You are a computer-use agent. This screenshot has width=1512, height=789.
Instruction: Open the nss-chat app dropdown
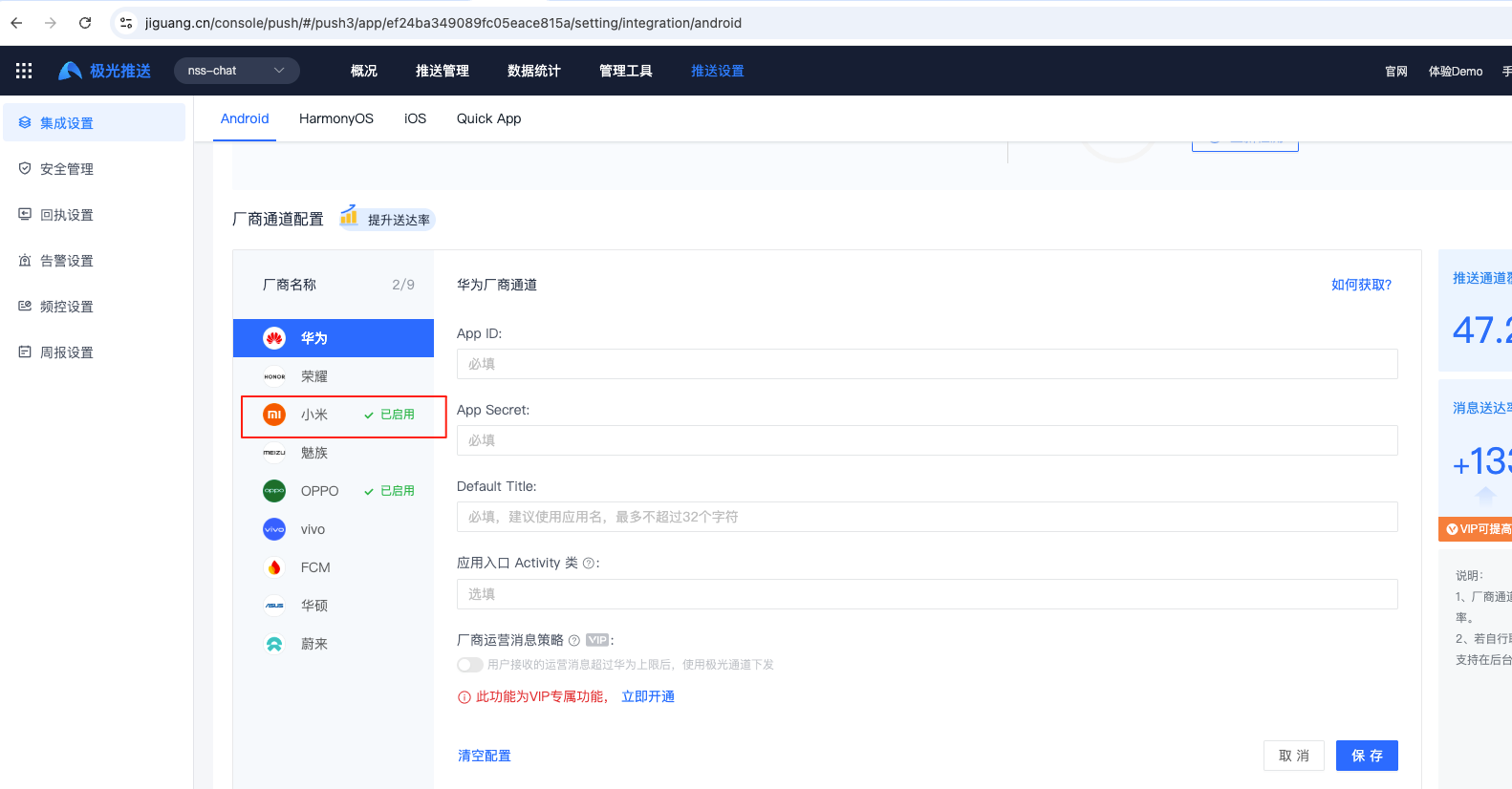237,71
